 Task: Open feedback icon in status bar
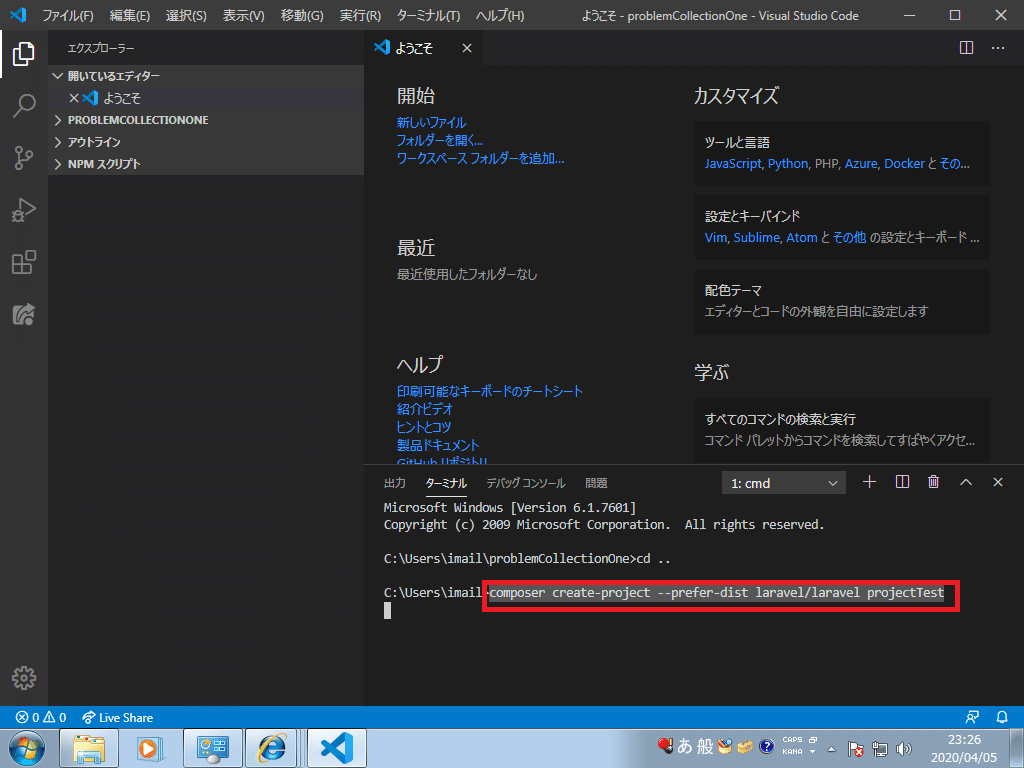(x=972, y=717)
